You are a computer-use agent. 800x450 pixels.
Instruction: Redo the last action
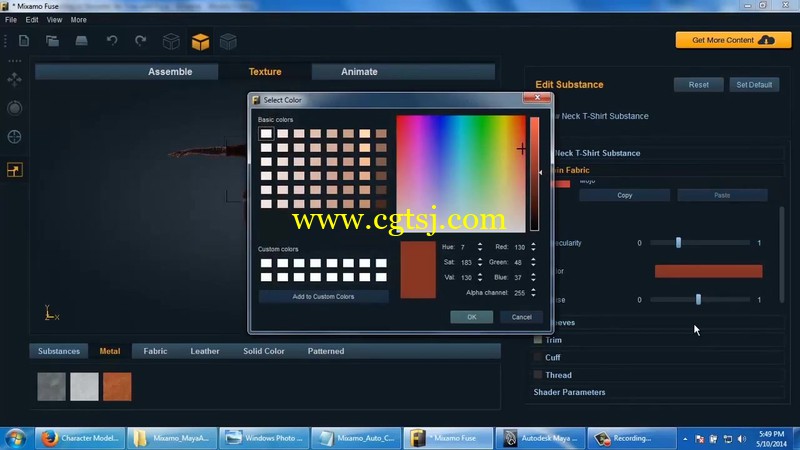[140, 41]
